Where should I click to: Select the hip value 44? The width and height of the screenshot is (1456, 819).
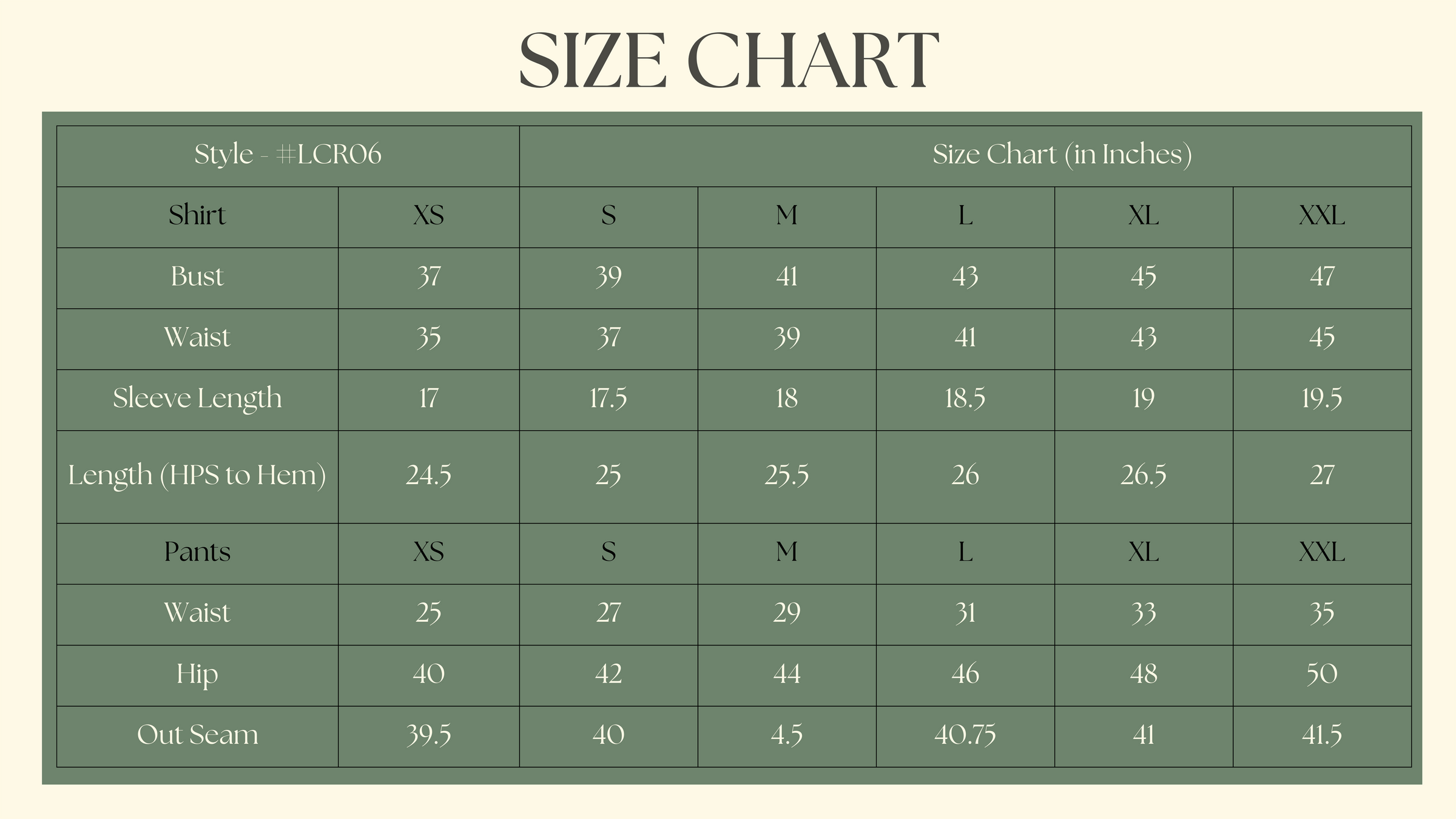786,675
